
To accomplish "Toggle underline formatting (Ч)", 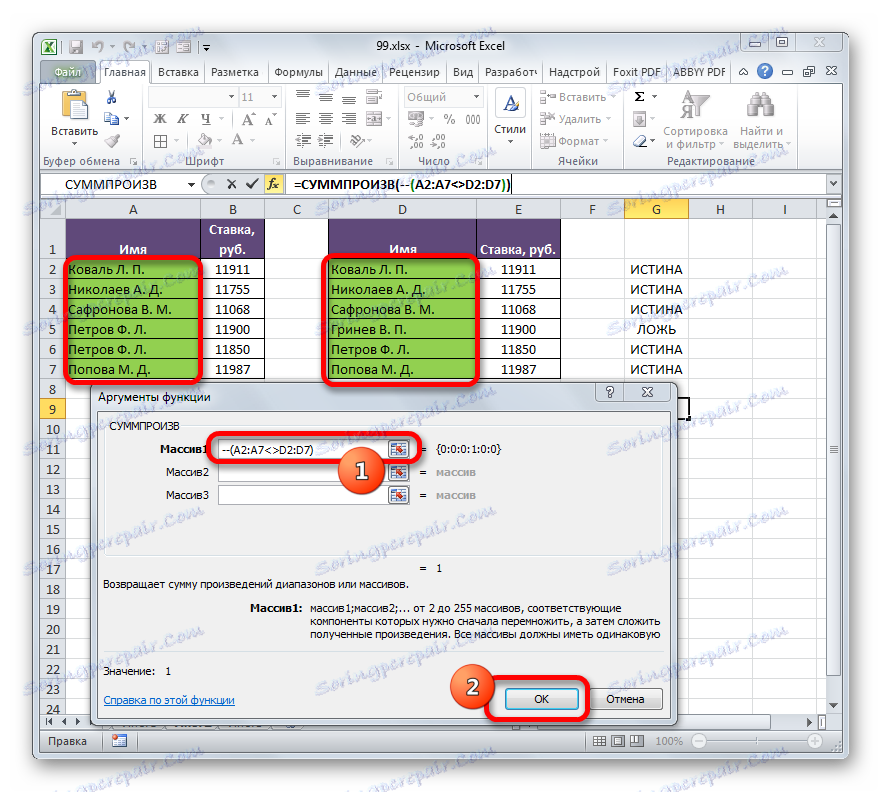I will [x=206, y=118].
